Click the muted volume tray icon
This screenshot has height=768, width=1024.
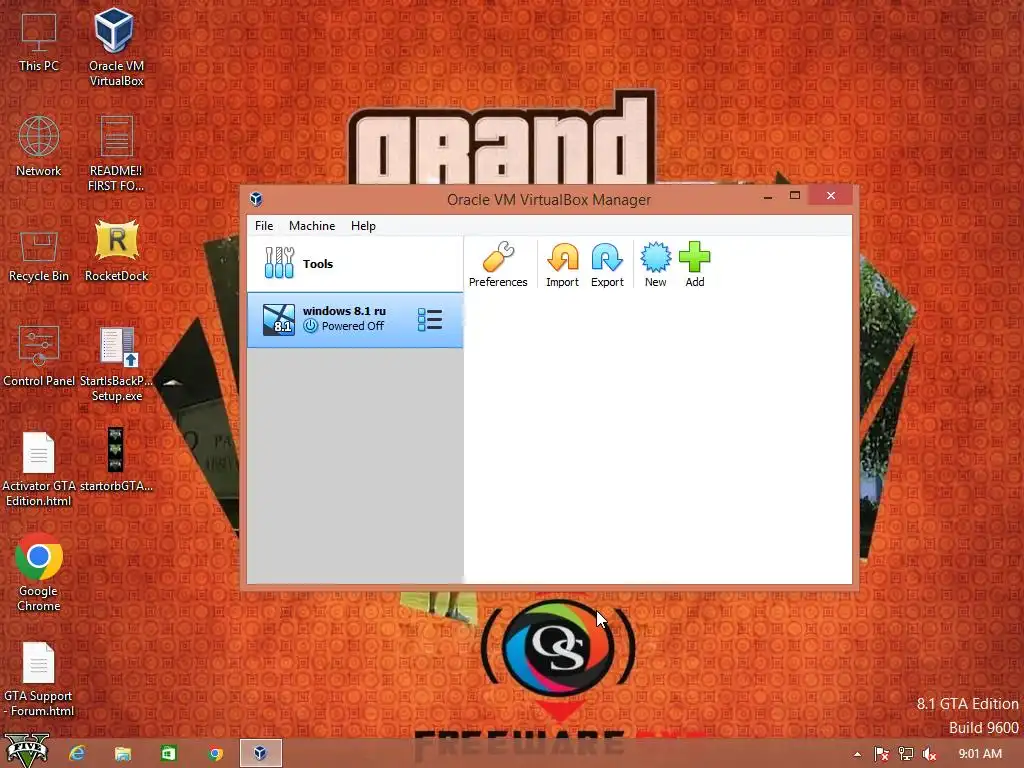(x=929, y=754)
